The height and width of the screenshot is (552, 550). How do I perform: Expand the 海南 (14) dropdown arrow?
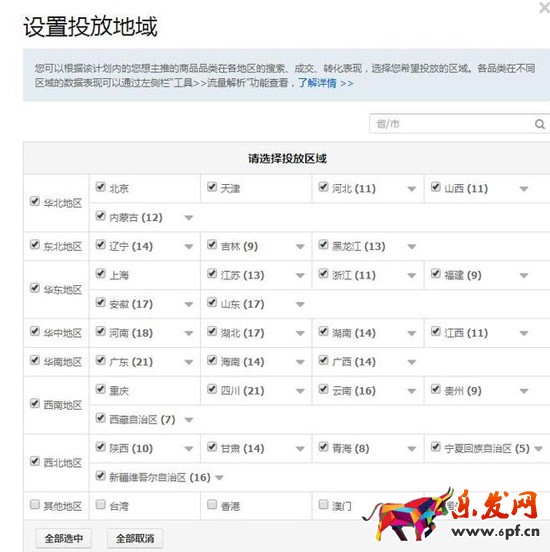300,362
